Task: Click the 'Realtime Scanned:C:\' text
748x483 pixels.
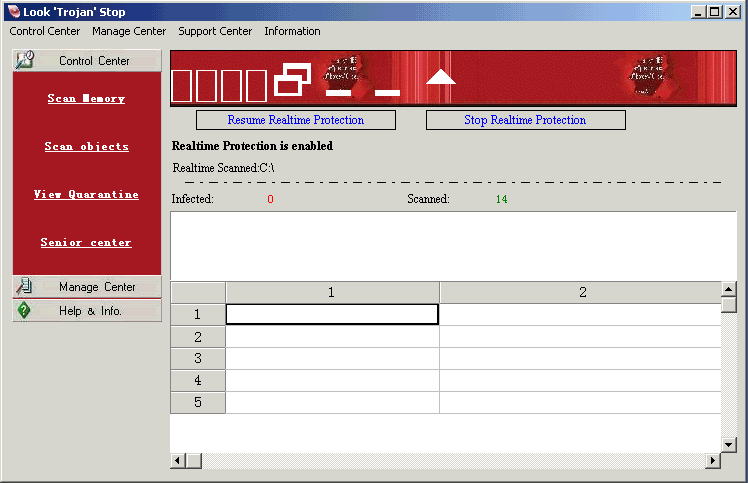Action: pyautogui.click(x=223, y=168)
